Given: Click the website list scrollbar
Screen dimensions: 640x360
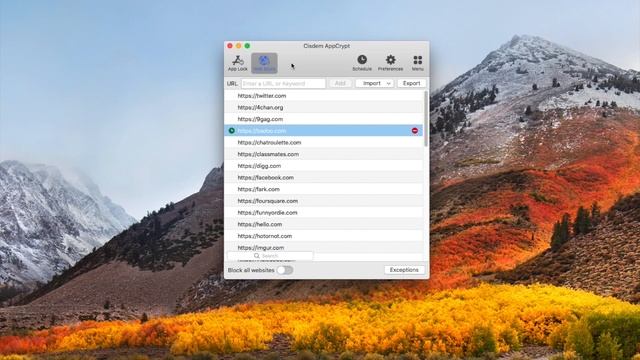Looking at the screenshot, I should click(x=426, y=118).
